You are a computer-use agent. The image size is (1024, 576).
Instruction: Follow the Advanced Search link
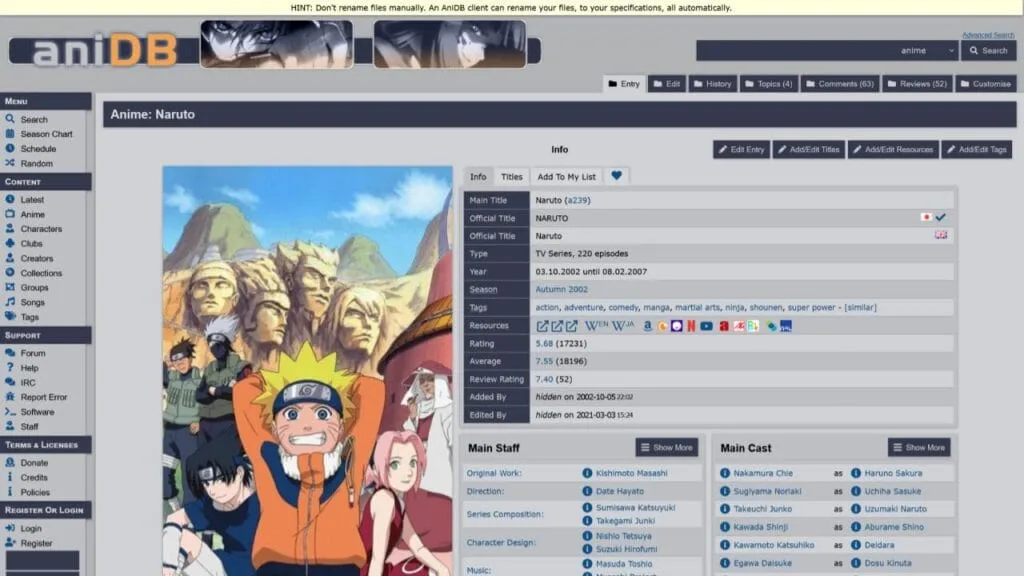click(x=987, y=35)
